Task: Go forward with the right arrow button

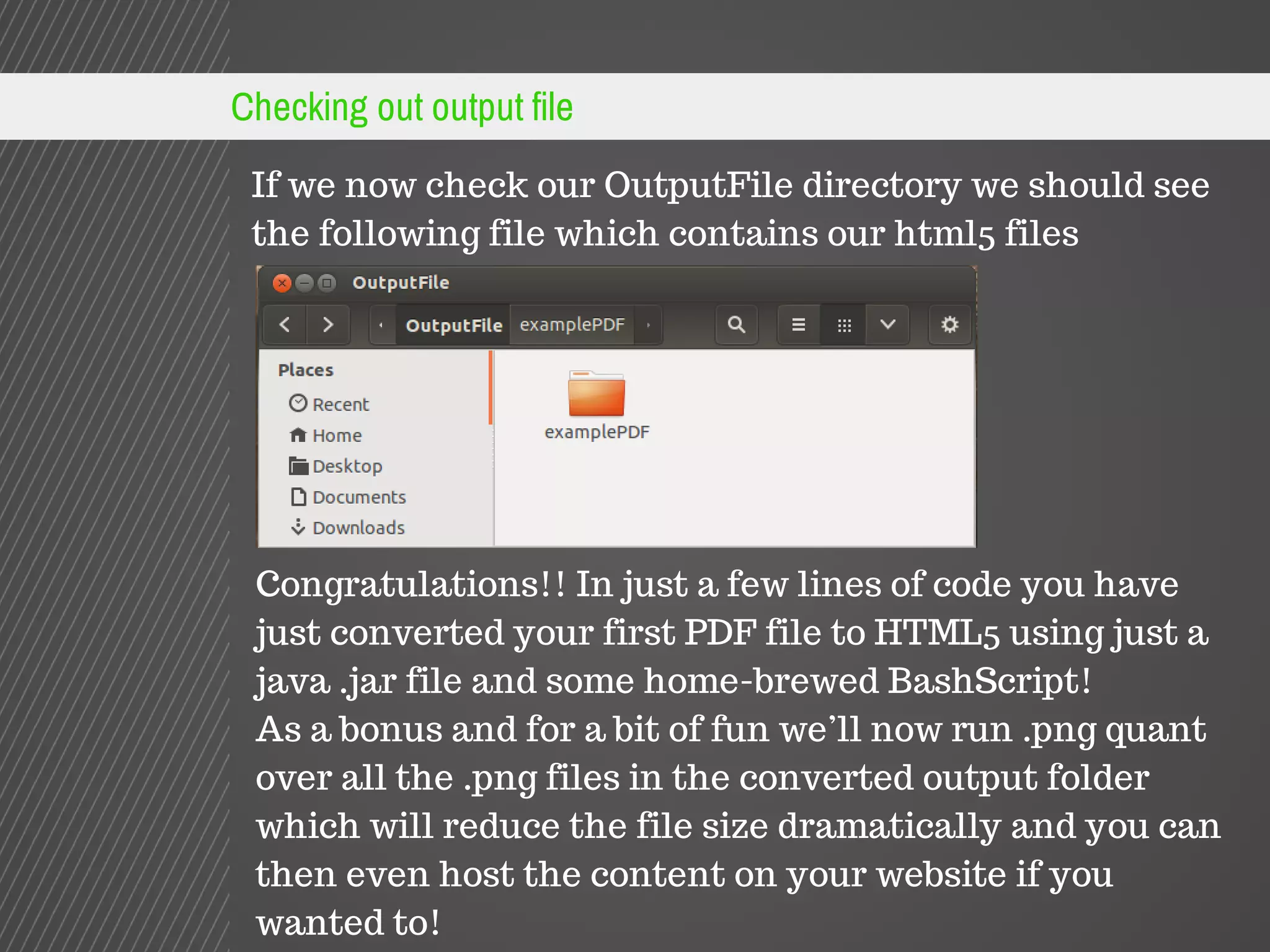Action: point(328,324)
